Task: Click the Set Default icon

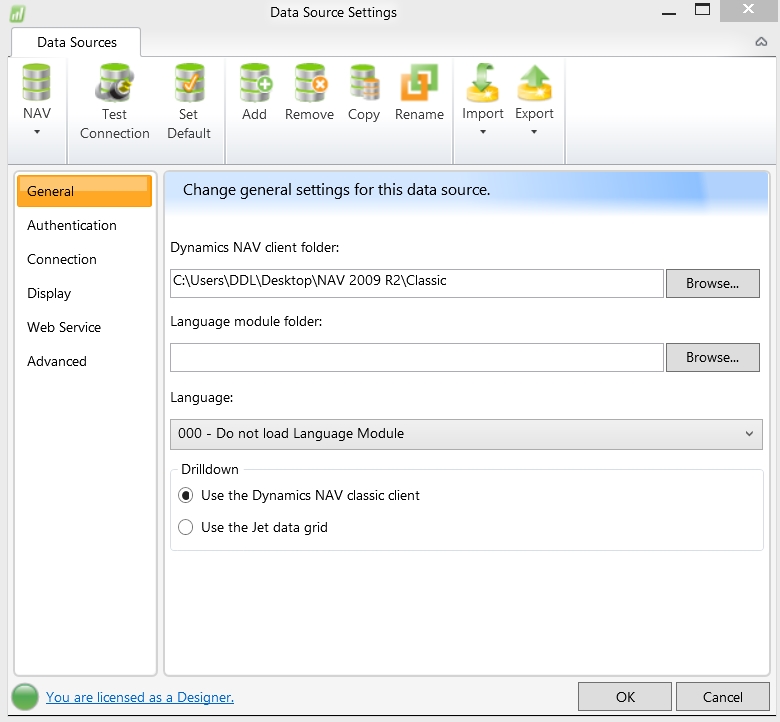Action: pyautogui.click(x=189, y=83)
